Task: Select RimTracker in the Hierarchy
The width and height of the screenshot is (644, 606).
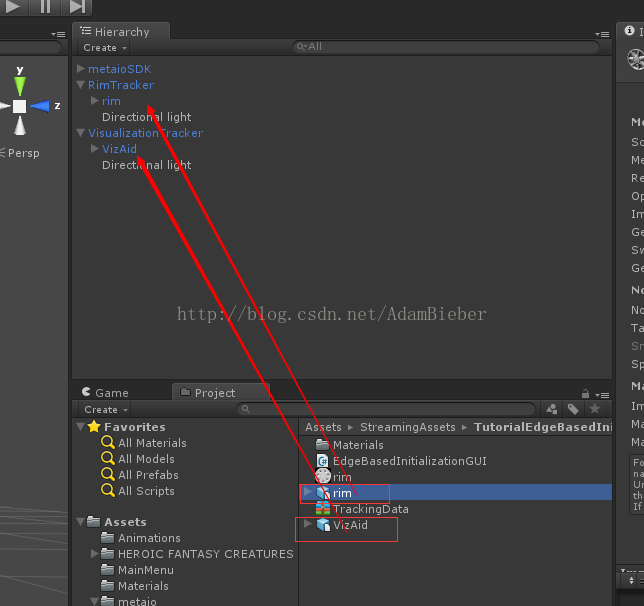Action: (121, 85)
